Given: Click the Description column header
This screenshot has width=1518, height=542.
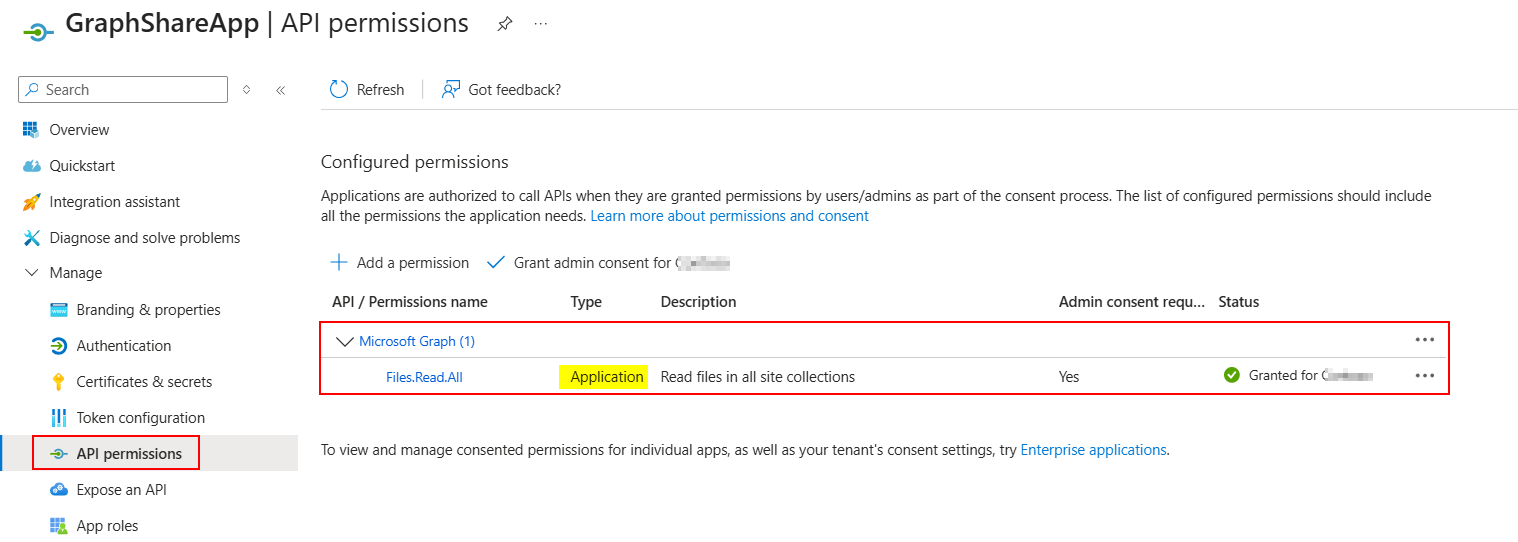Looking at the screenshot, I should coord(698,302).
